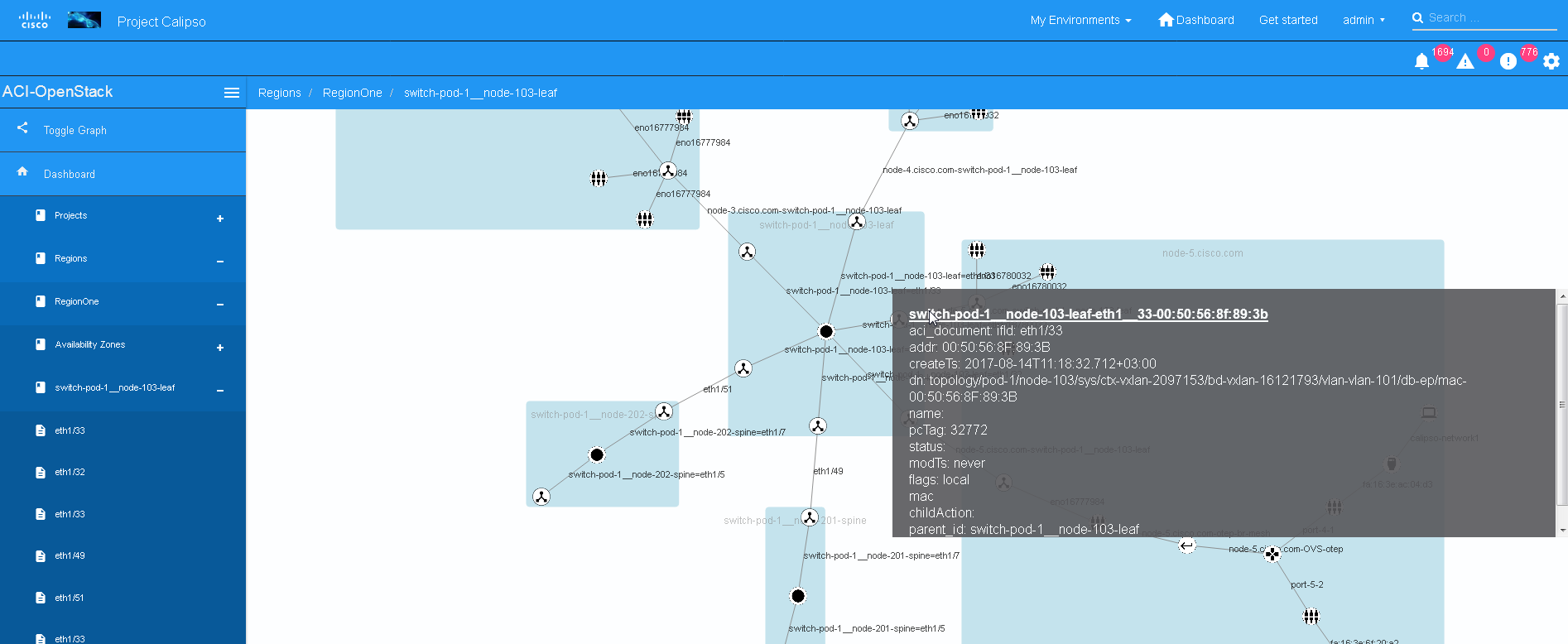Select eth1/32 in the sidebar
The height and width of the screenshot is (644, 1568).
point(70,472)
